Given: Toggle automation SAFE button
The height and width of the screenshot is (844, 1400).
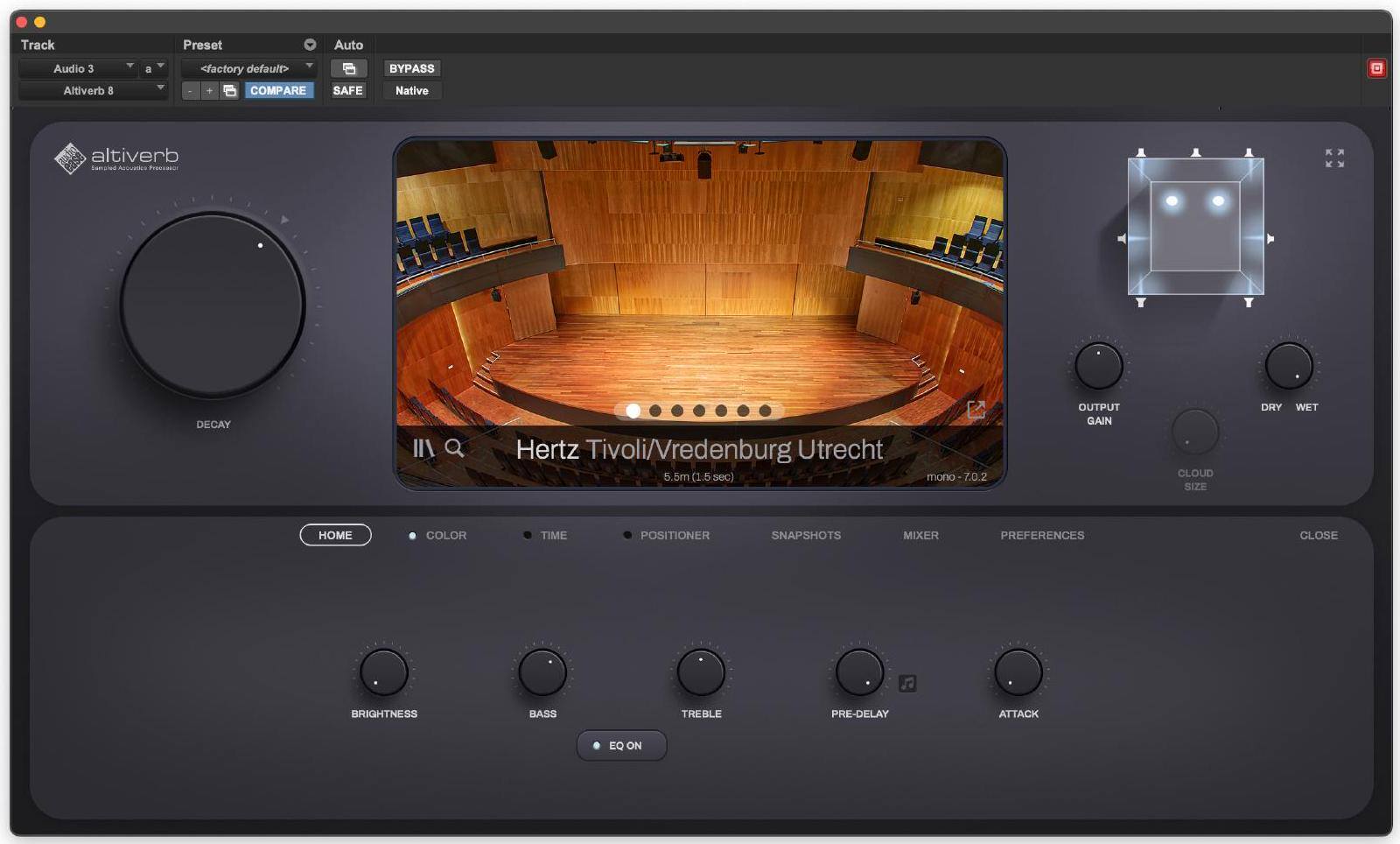Looking at the screenshot, I should 347,90.
